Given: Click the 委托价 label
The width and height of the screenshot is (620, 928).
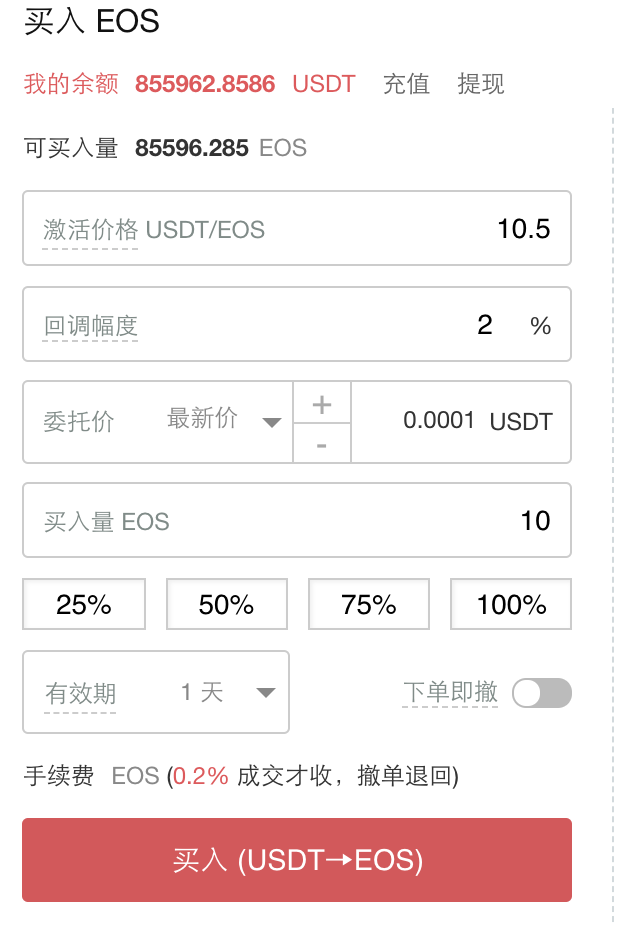Looking at the screenshot, I should tap(79, 421).
